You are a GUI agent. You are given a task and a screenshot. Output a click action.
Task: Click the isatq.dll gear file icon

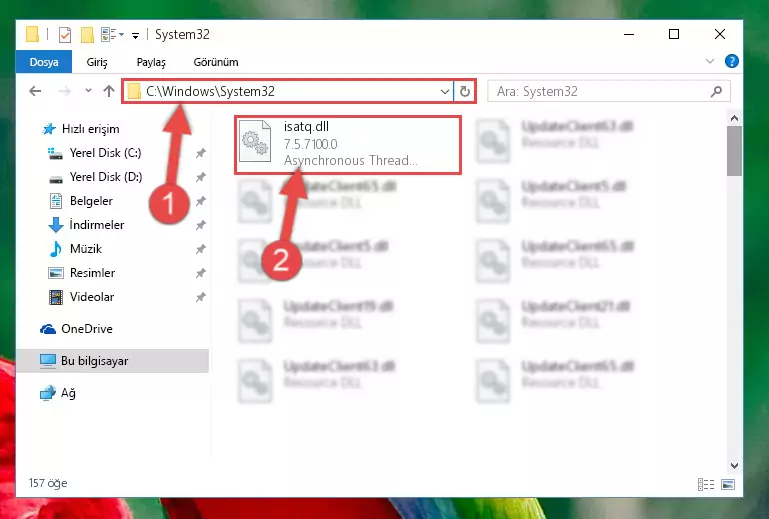click(255, 141)
